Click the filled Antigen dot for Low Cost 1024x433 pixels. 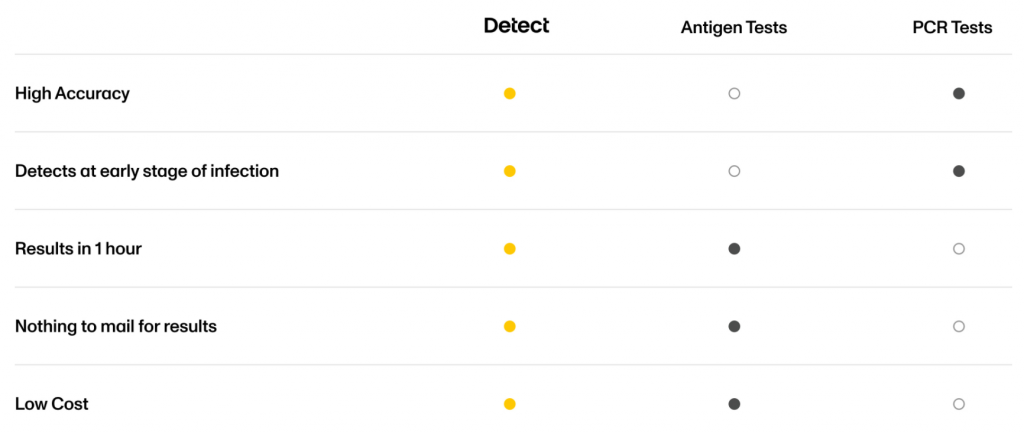click(x=734, y=404)
